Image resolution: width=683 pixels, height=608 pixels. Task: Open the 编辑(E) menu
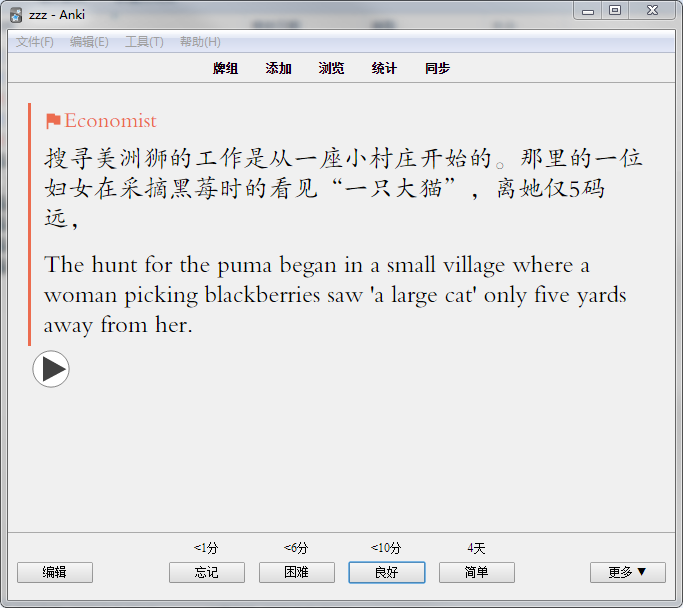point(89,42)
